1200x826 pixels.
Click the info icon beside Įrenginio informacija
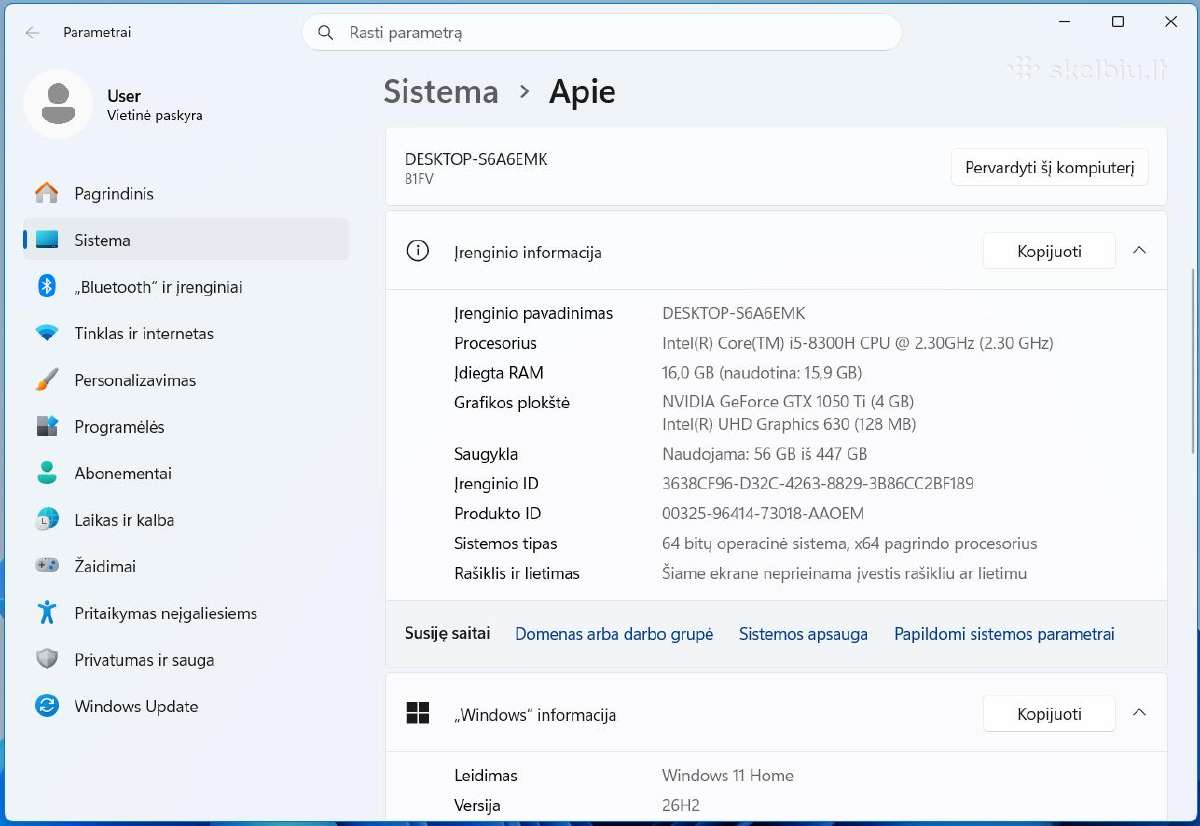point(417,251)
